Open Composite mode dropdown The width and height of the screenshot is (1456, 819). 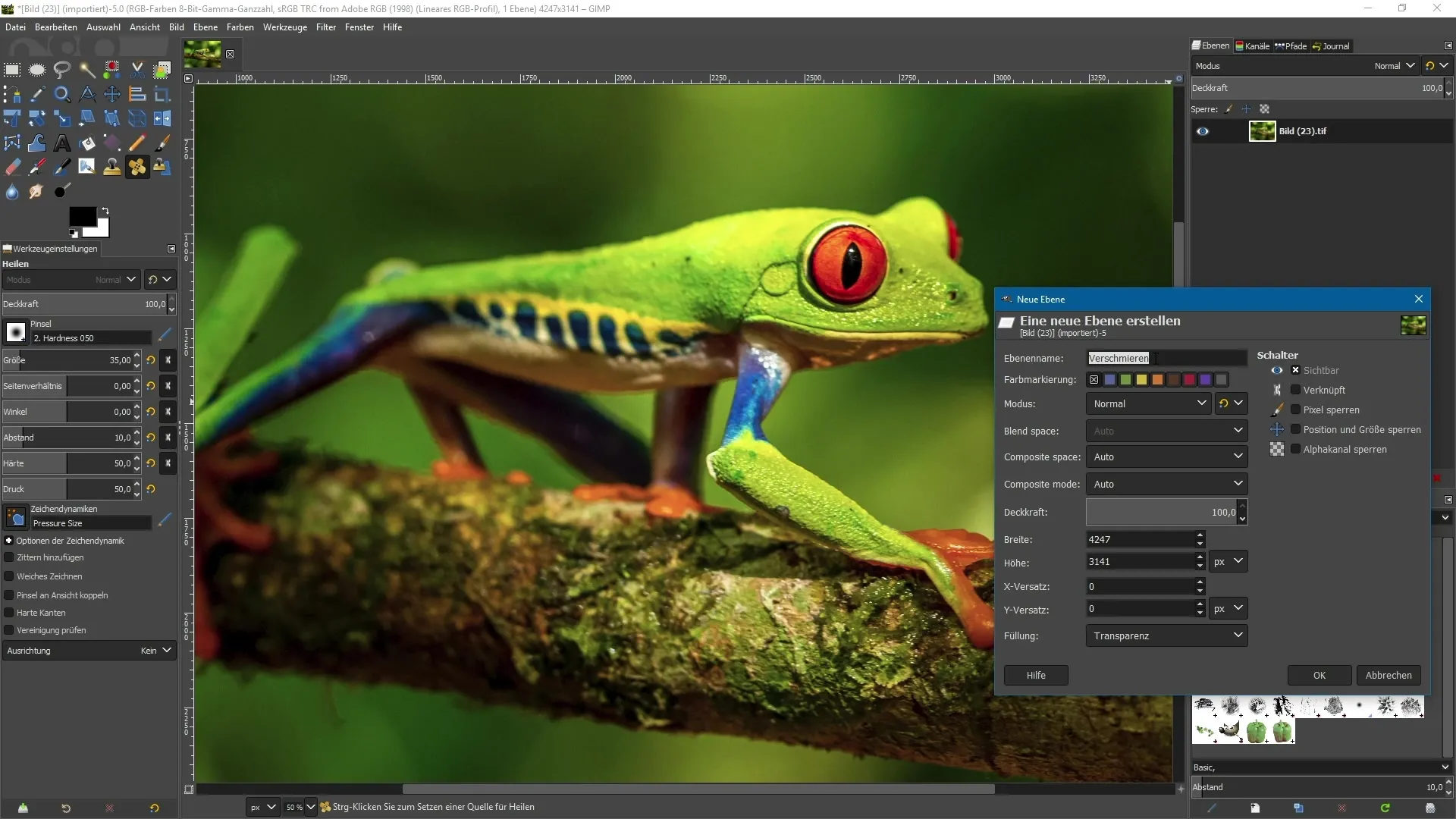[1166, 484]
